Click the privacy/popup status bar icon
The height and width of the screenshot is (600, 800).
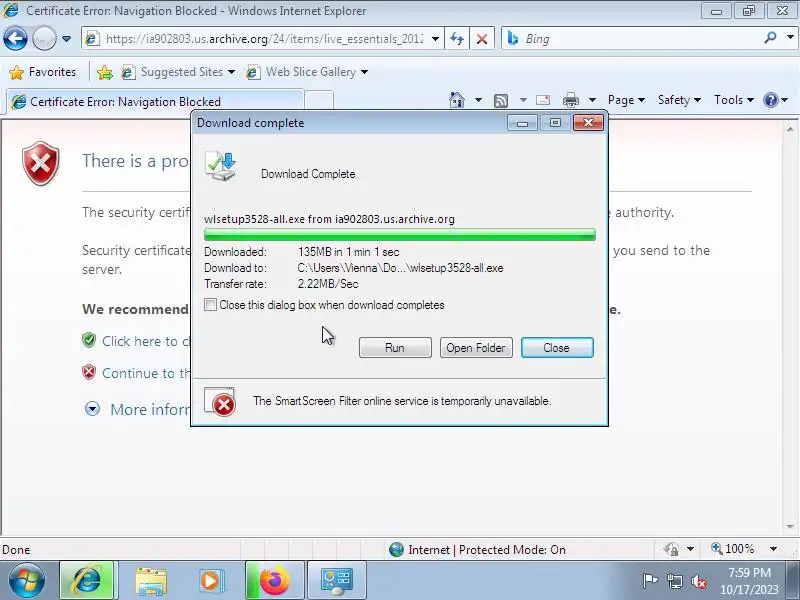click(x=671, y=549)
